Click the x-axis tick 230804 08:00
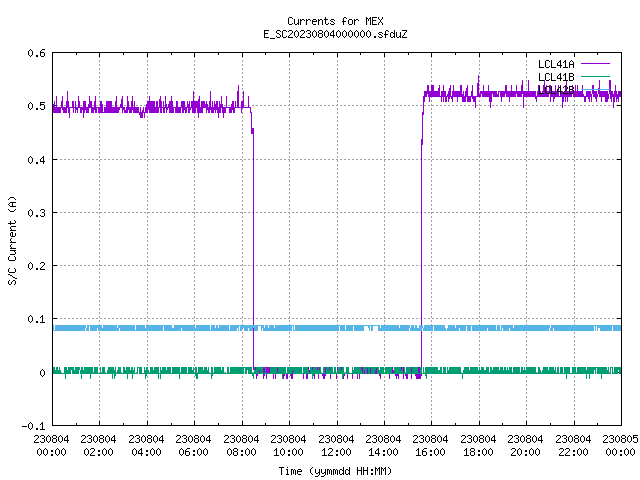 (x=241, y=446)
